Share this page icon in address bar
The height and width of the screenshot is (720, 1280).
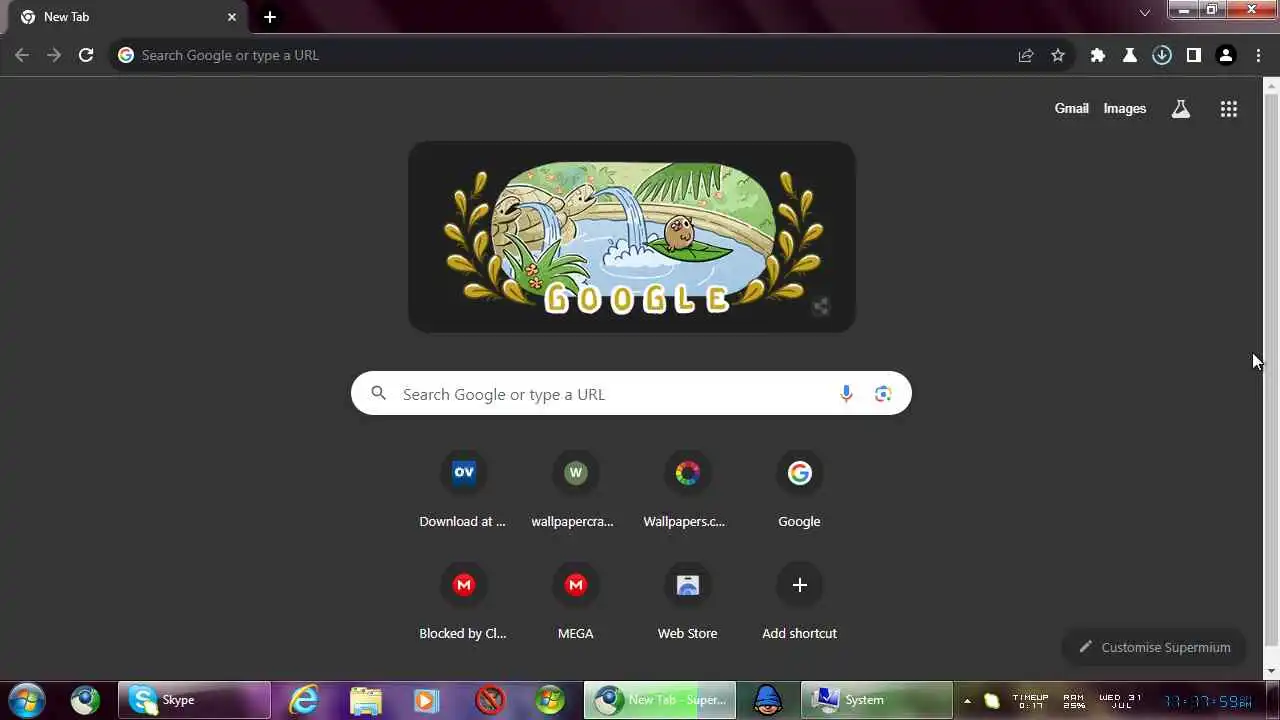pyautogui.click(x=1026, y=55)
